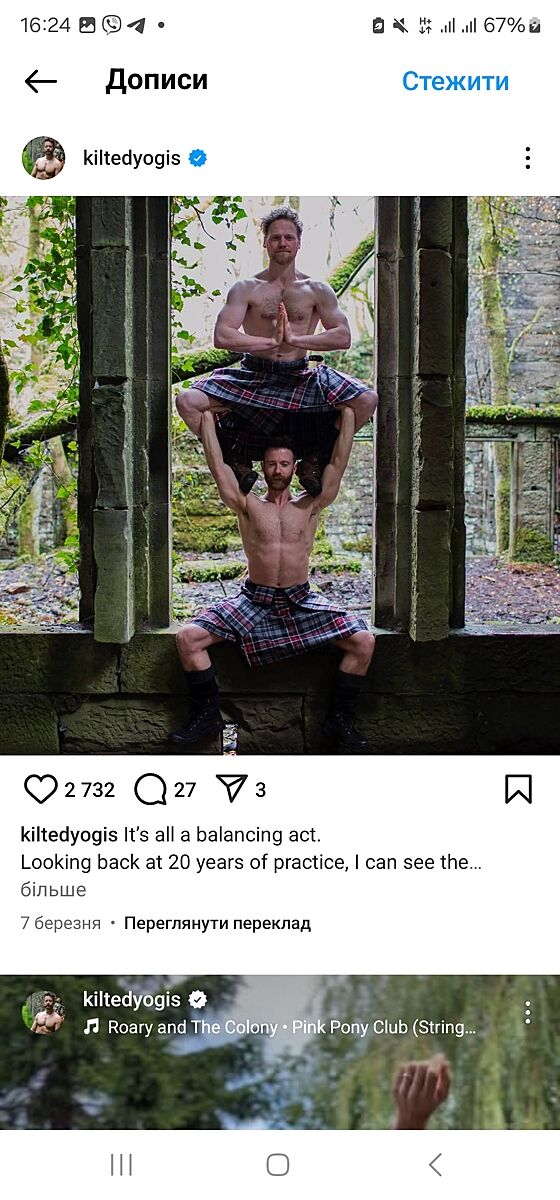
Task: Open the yoga balancing photo
Action: click(x=280, y=475)
